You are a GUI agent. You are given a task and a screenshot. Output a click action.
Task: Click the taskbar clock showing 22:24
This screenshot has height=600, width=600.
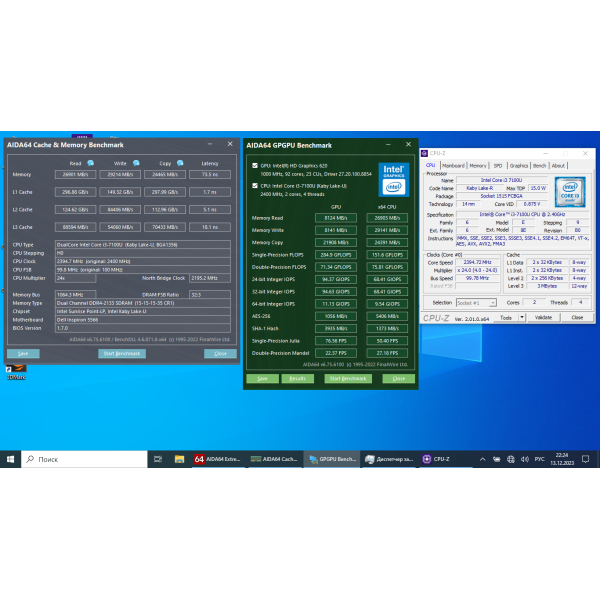(562, 459)
